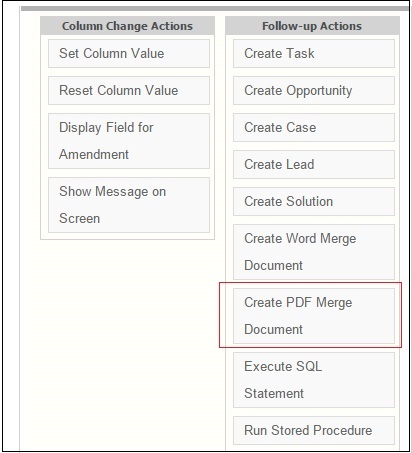Click empty area below Show Message on Screen
This screenshot has width=412, height=453.
coord(127,333)
